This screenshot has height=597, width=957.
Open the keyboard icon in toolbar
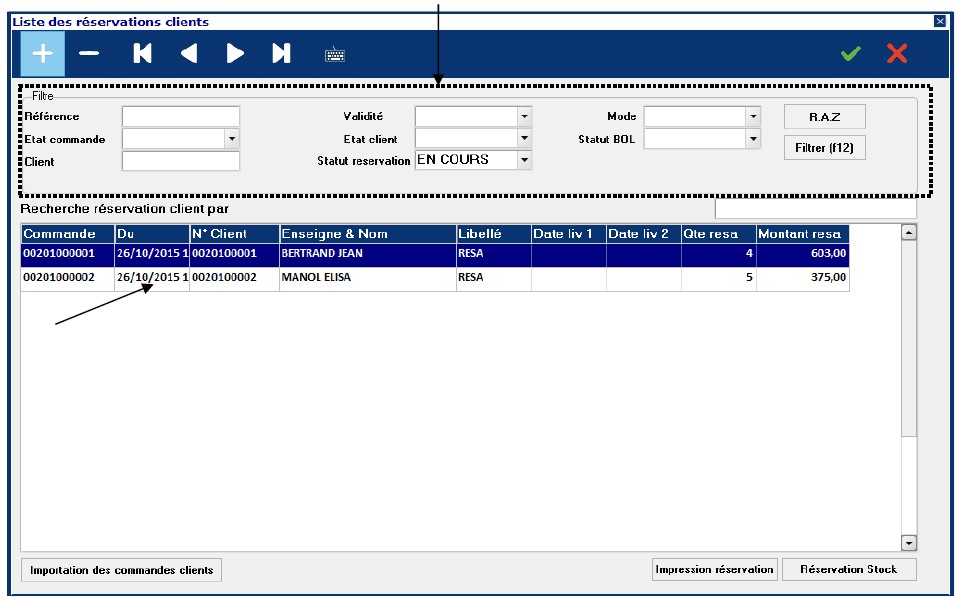334,55
